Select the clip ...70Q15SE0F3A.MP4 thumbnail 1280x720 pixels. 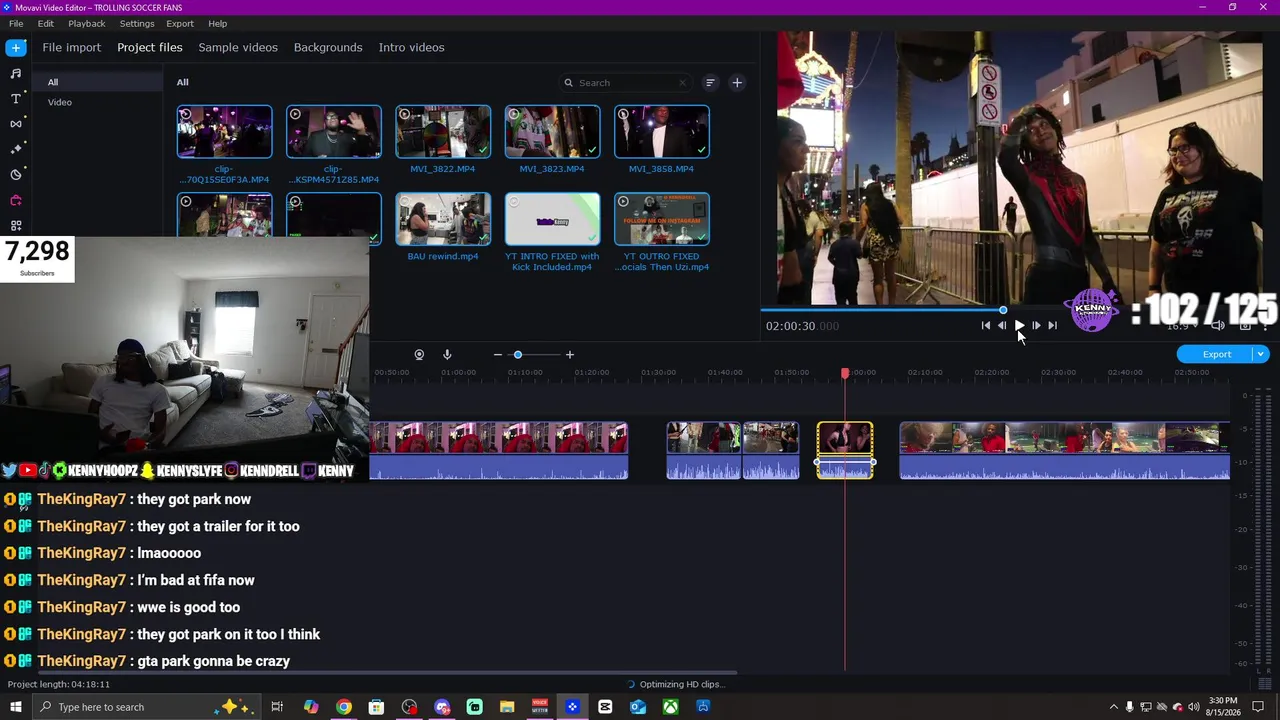tap(224, 132)
